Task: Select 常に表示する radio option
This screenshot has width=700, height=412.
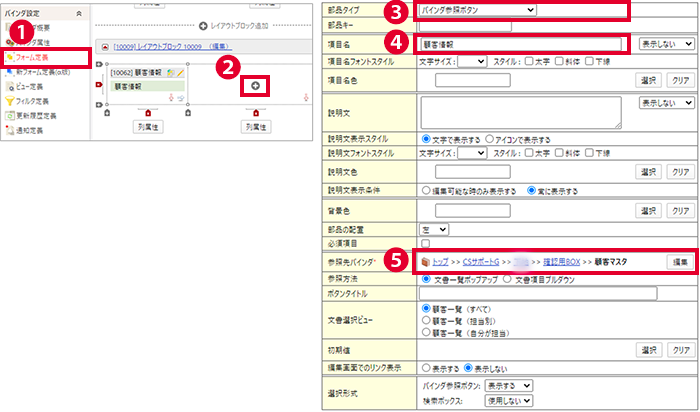Action: point(531,191)
